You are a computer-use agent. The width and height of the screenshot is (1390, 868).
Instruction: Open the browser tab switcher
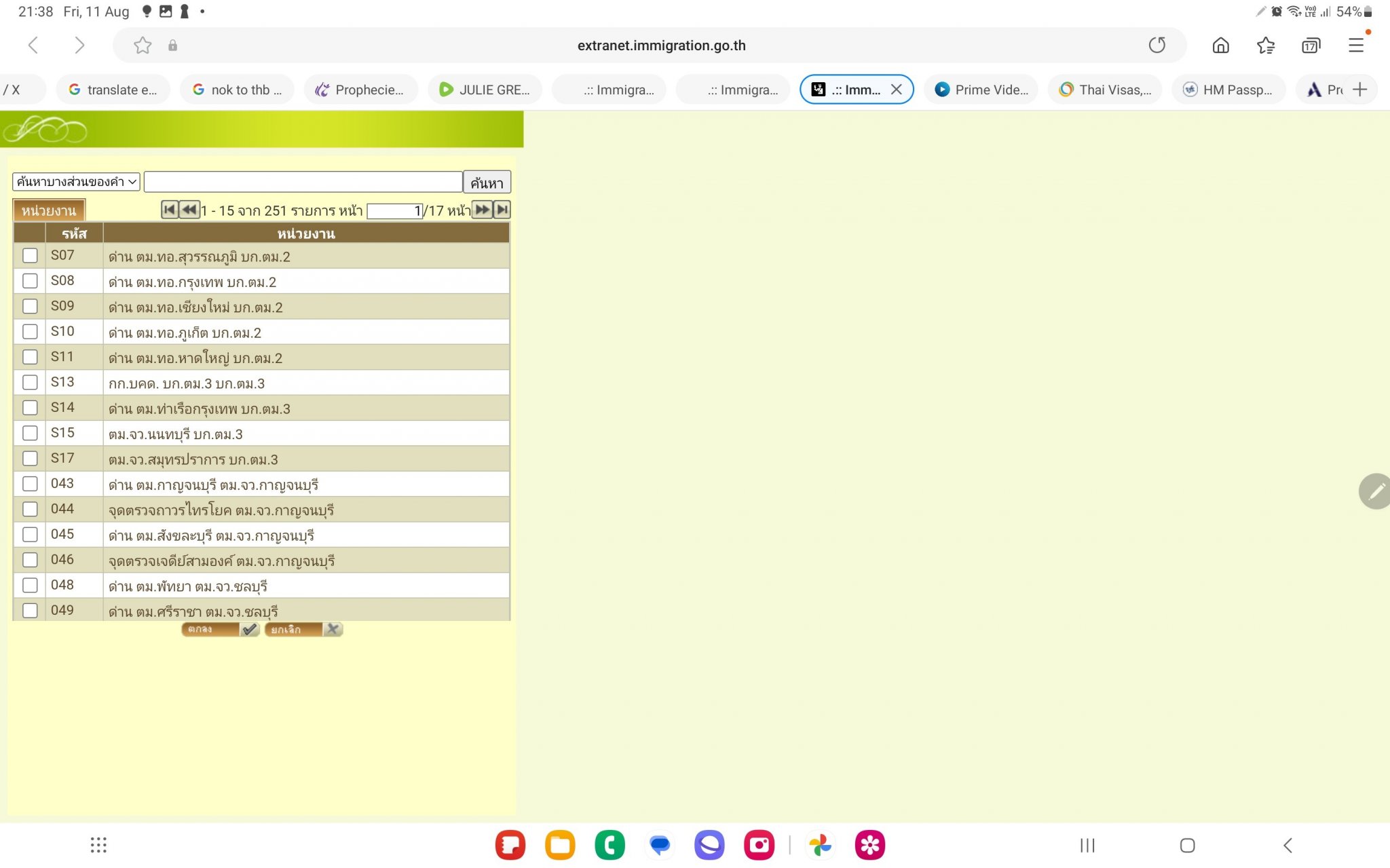click(1311, 45)
